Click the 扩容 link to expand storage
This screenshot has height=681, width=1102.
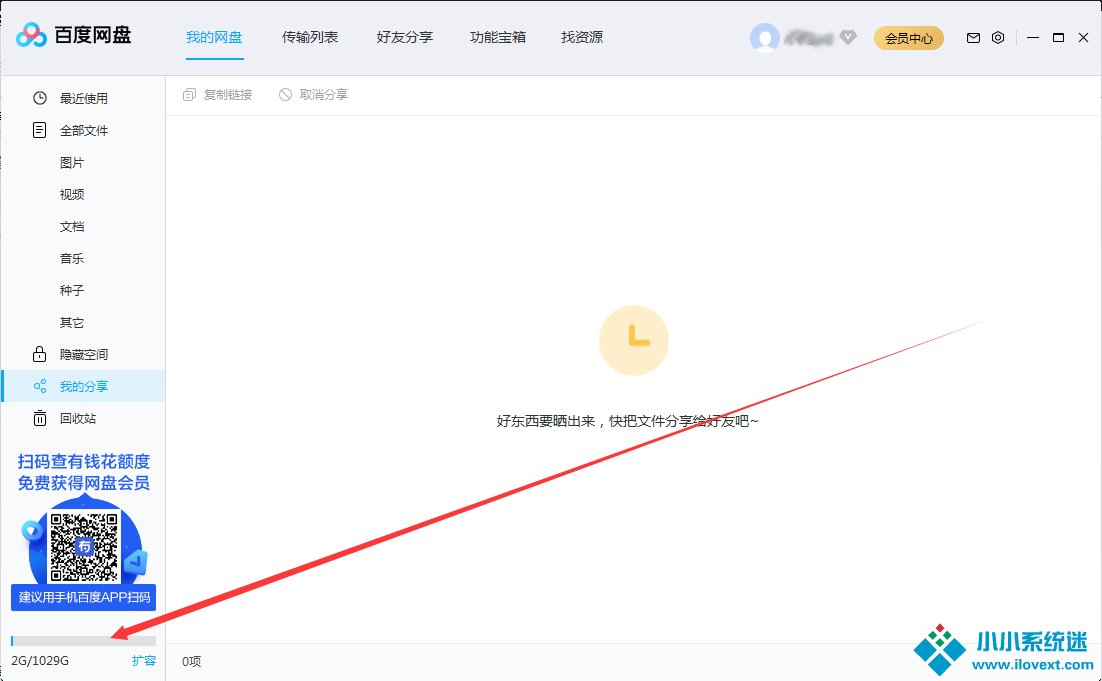tap(144, 661)
